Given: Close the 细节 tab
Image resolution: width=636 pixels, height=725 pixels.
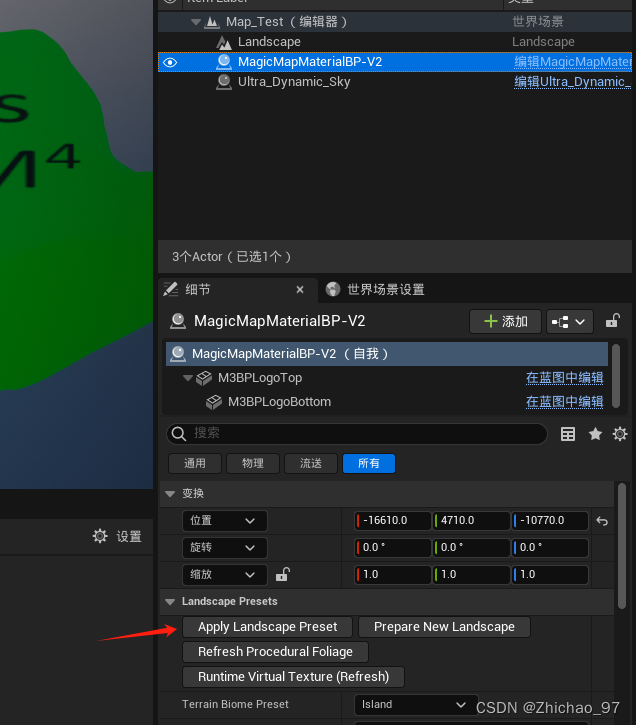Looking at the screenshot, I should (300, 289).
